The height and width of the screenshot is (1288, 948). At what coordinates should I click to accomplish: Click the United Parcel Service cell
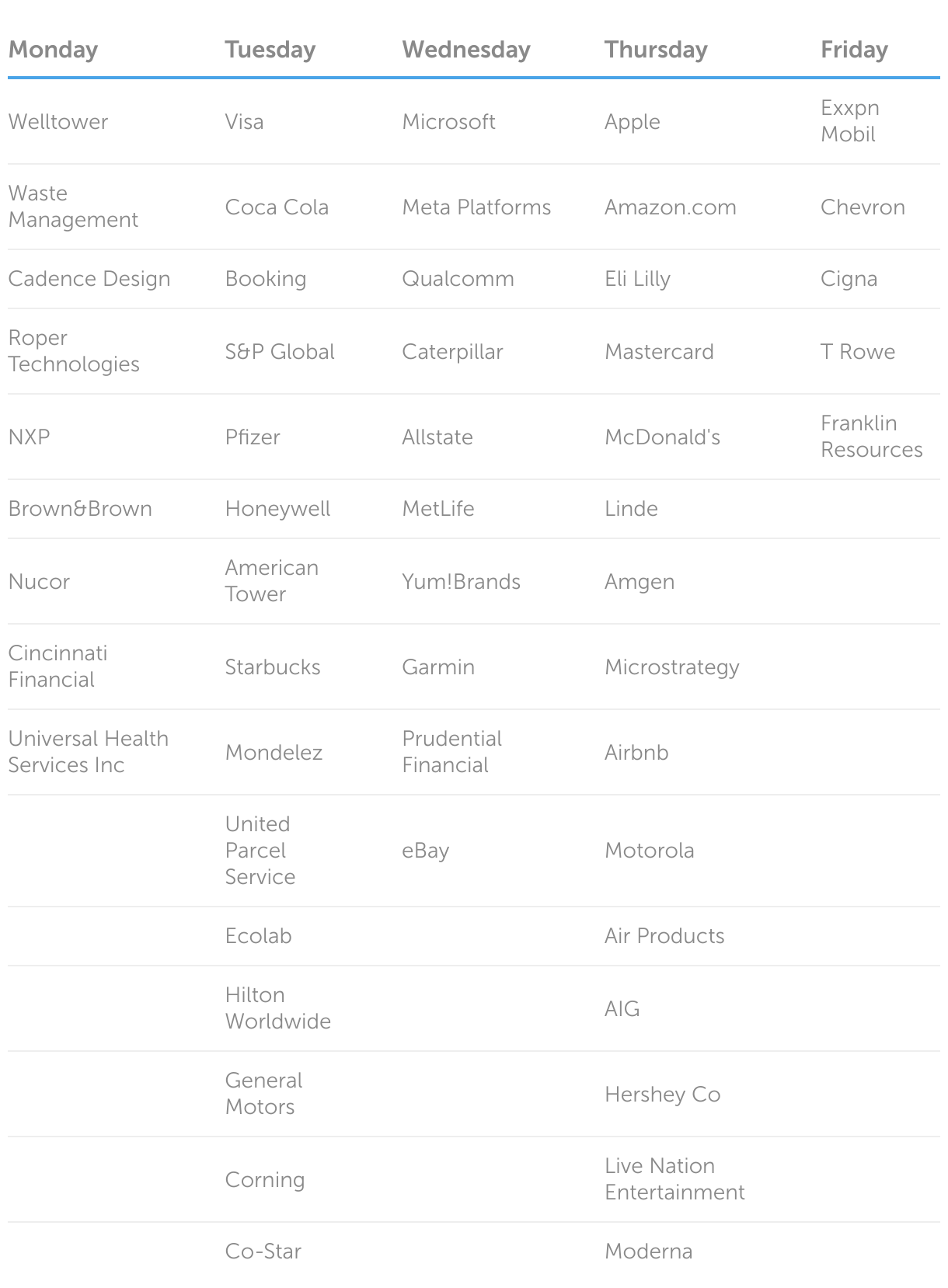tap(260, 851)
